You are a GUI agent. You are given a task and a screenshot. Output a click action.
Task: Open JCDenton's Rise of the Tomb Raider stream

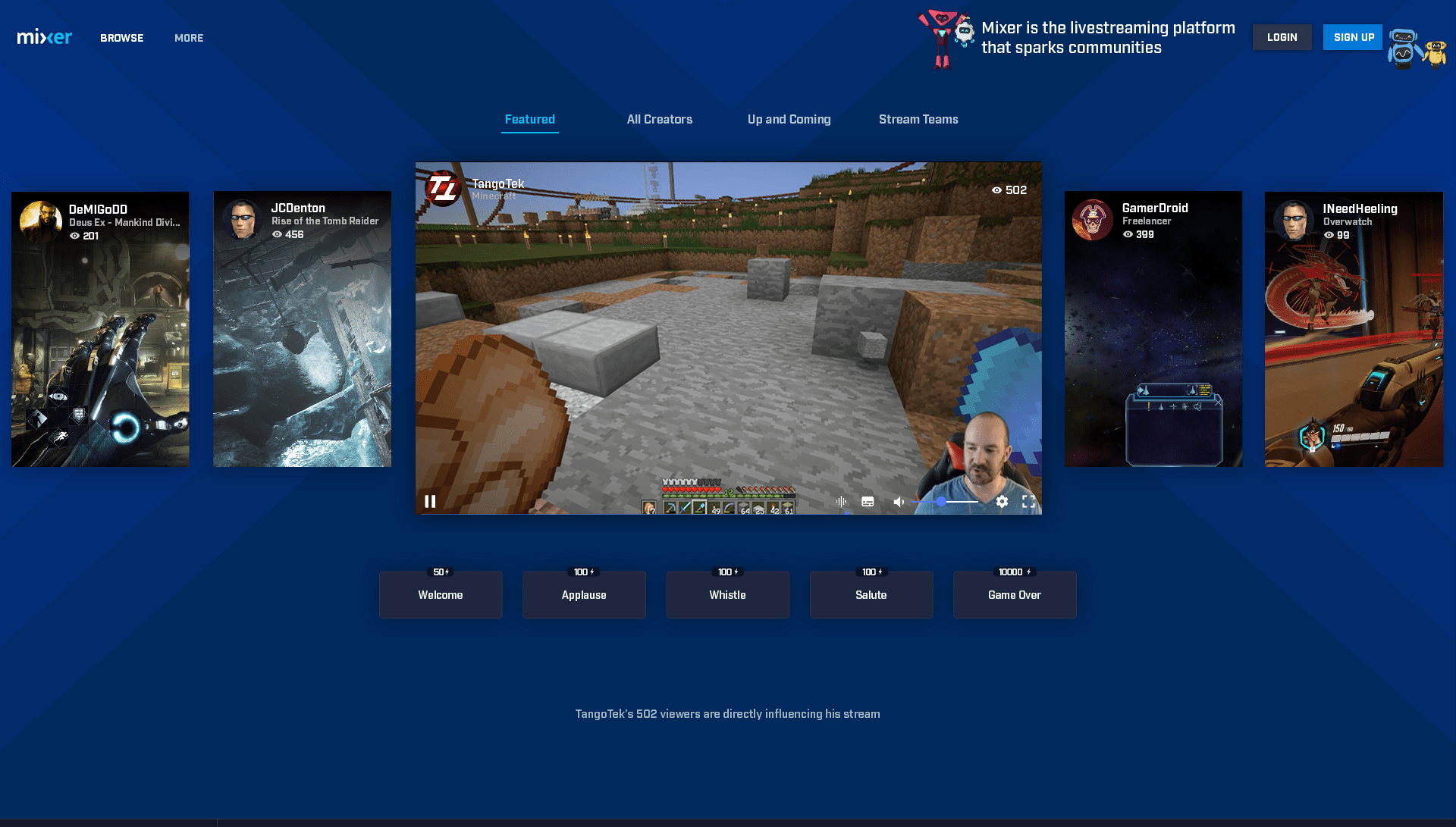pyautogui.click(x=302, y=329)
